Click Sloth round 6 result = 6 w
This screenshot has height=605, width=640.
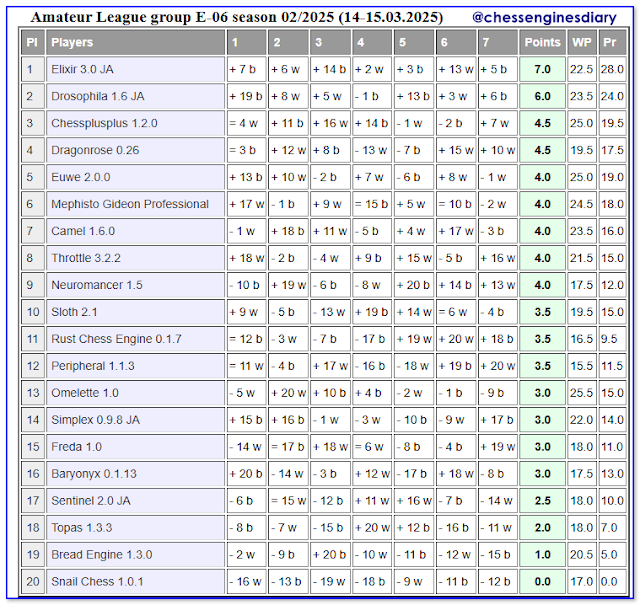tap(456, 312)
